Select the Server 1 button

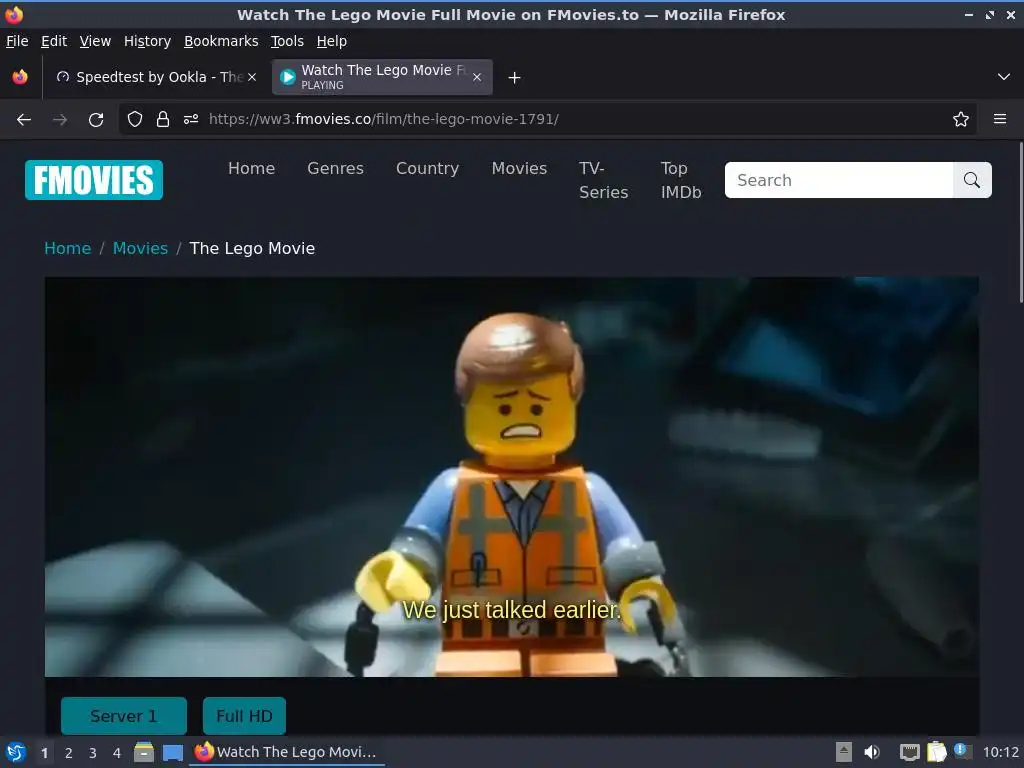coord(124,716)
